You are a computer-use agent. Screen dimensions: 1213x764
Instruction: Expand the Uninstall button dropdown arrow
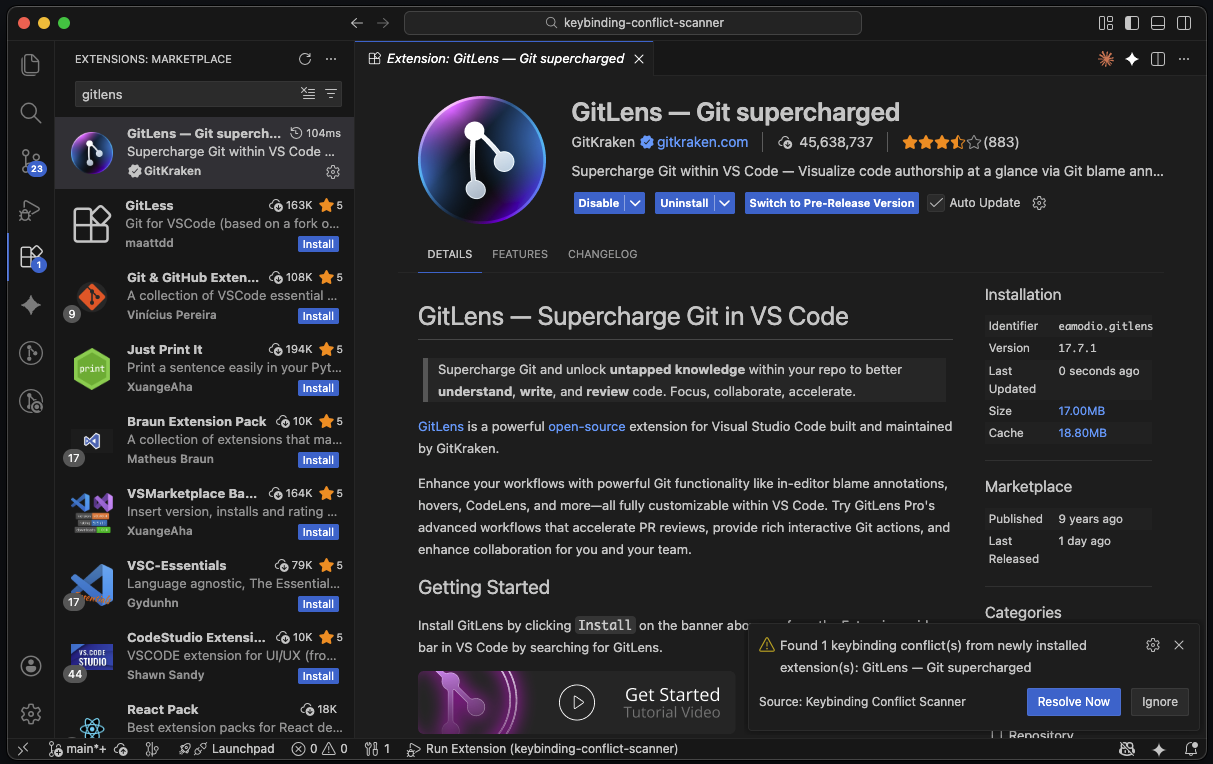click(726, 203)
